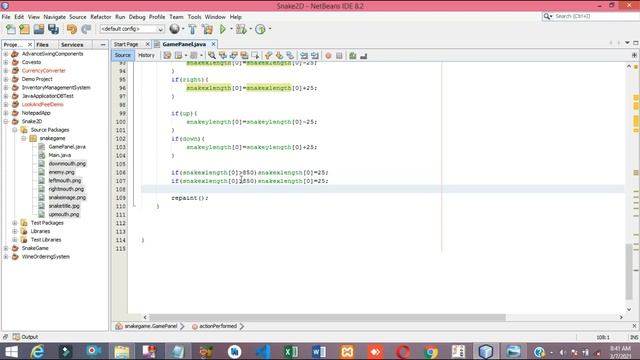Switch to the Services tab
The height and width of the screenshot is (360, 640).
point(72,44)
